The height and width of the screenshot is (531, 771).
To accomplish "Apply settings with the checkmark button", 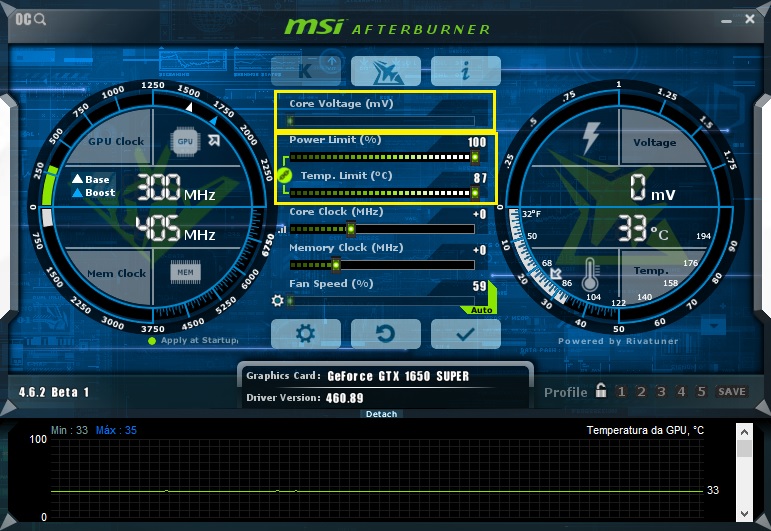I will (x=466, y=334).
